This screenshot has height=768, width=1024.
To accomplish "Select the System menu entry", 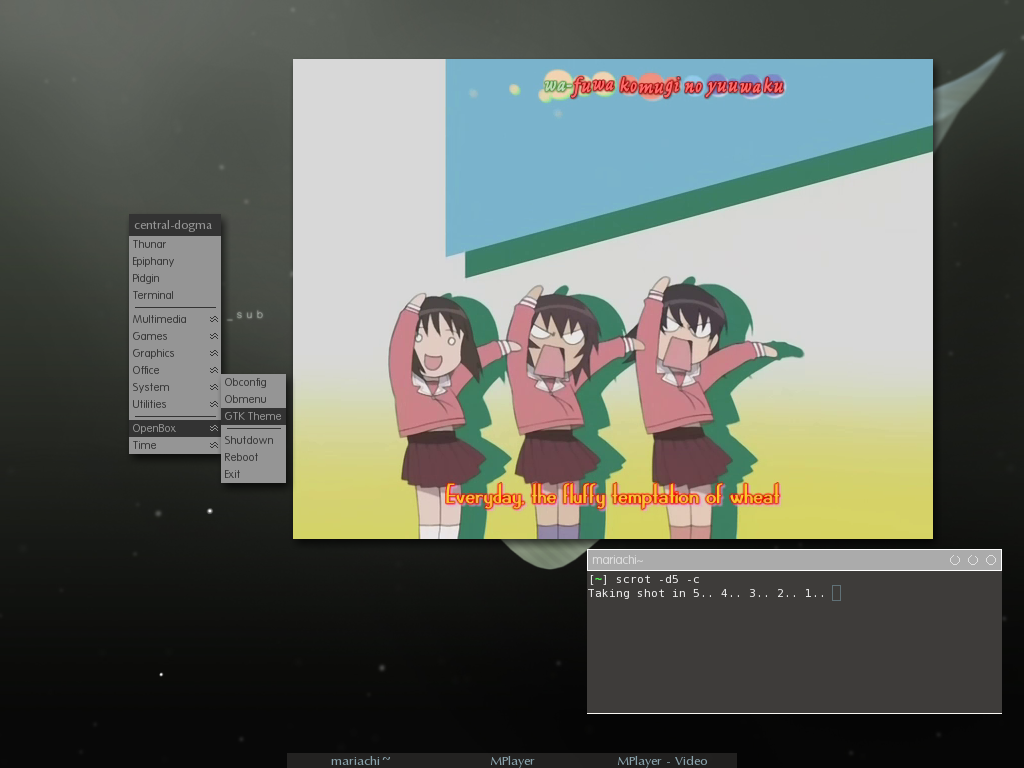I will click(x=174, y=387).
